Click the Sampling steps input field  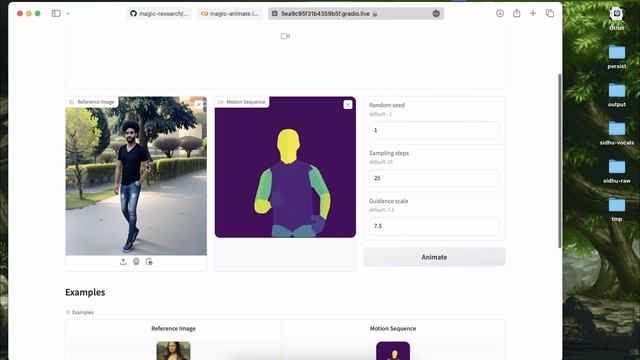434,178
